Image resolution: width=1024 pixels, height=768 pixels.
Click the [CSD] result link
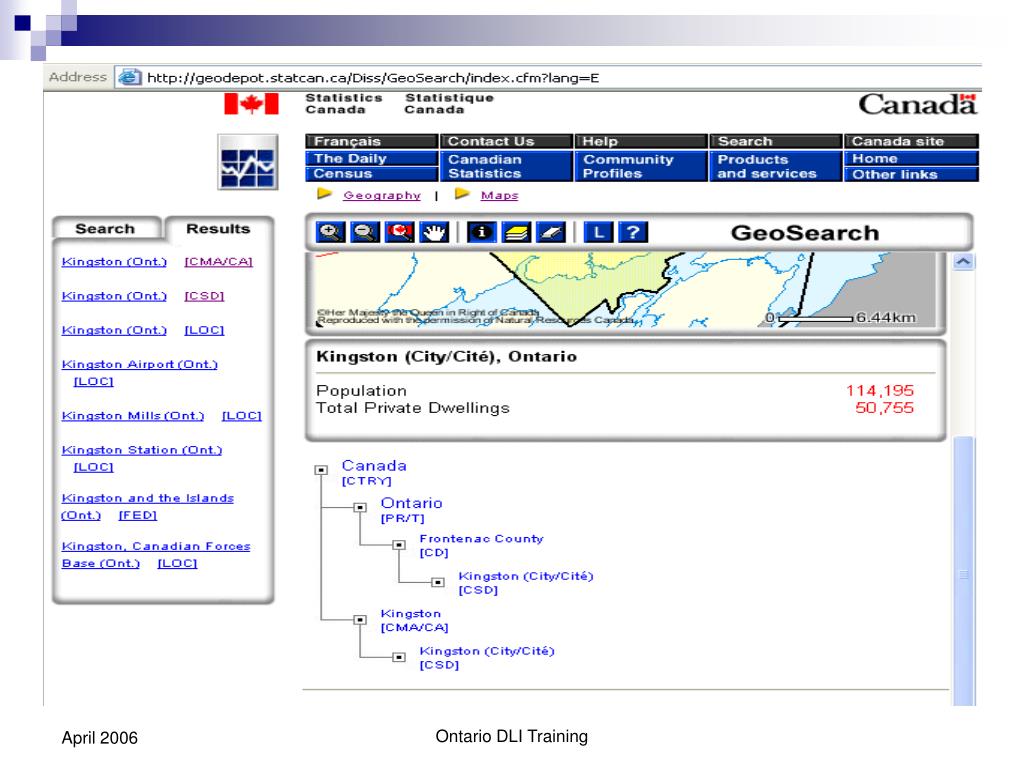[204, 296]
